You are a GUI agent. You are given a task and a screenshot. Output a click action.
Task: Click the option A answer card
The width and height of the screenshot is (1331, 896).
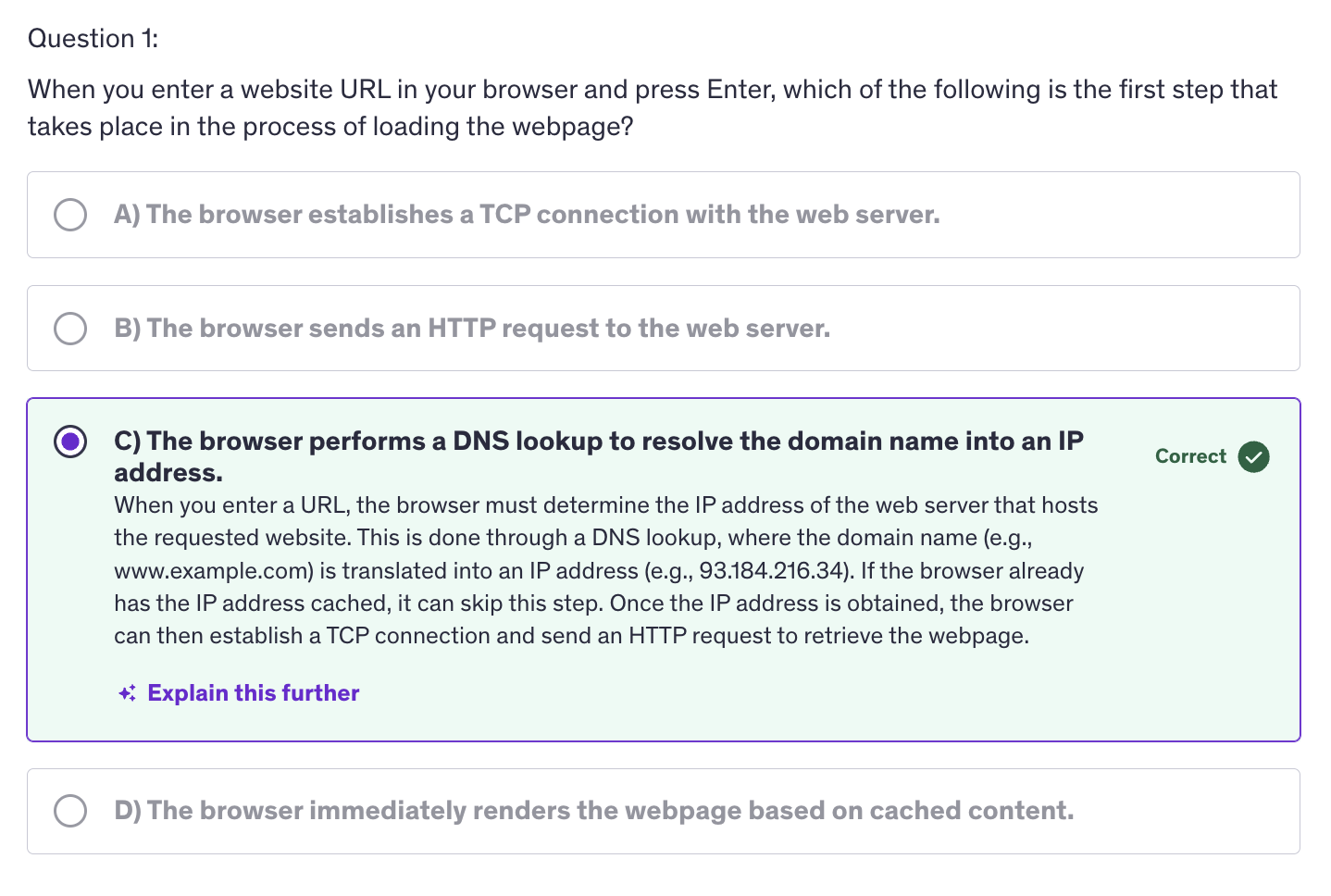coord(664,215)
